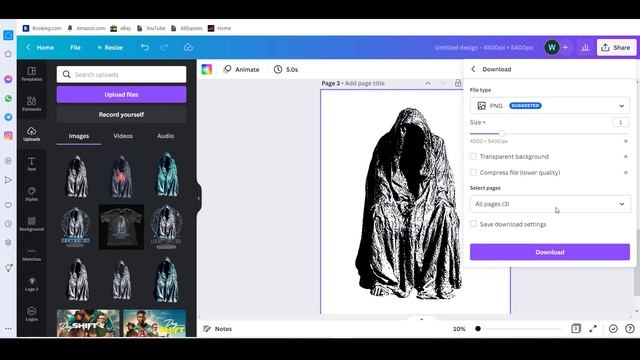Open WhatsApp in the browser sidebar
The width and height of the screenshot is (640, 360).
point(8,98)
